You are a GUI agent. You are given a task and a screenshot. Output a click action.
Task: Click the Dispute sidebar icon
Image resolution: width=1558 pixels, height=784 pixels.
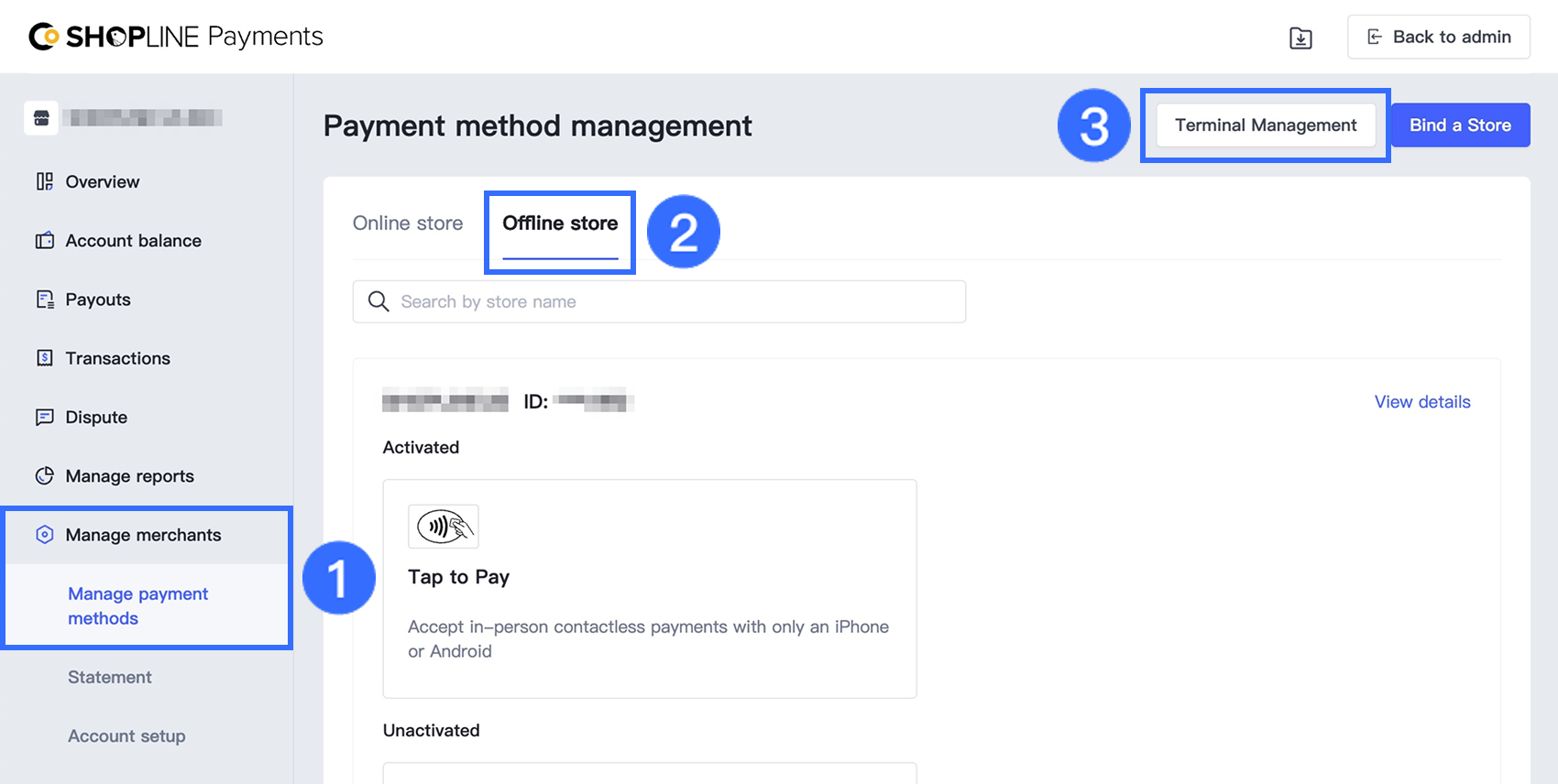coord(44,418)
